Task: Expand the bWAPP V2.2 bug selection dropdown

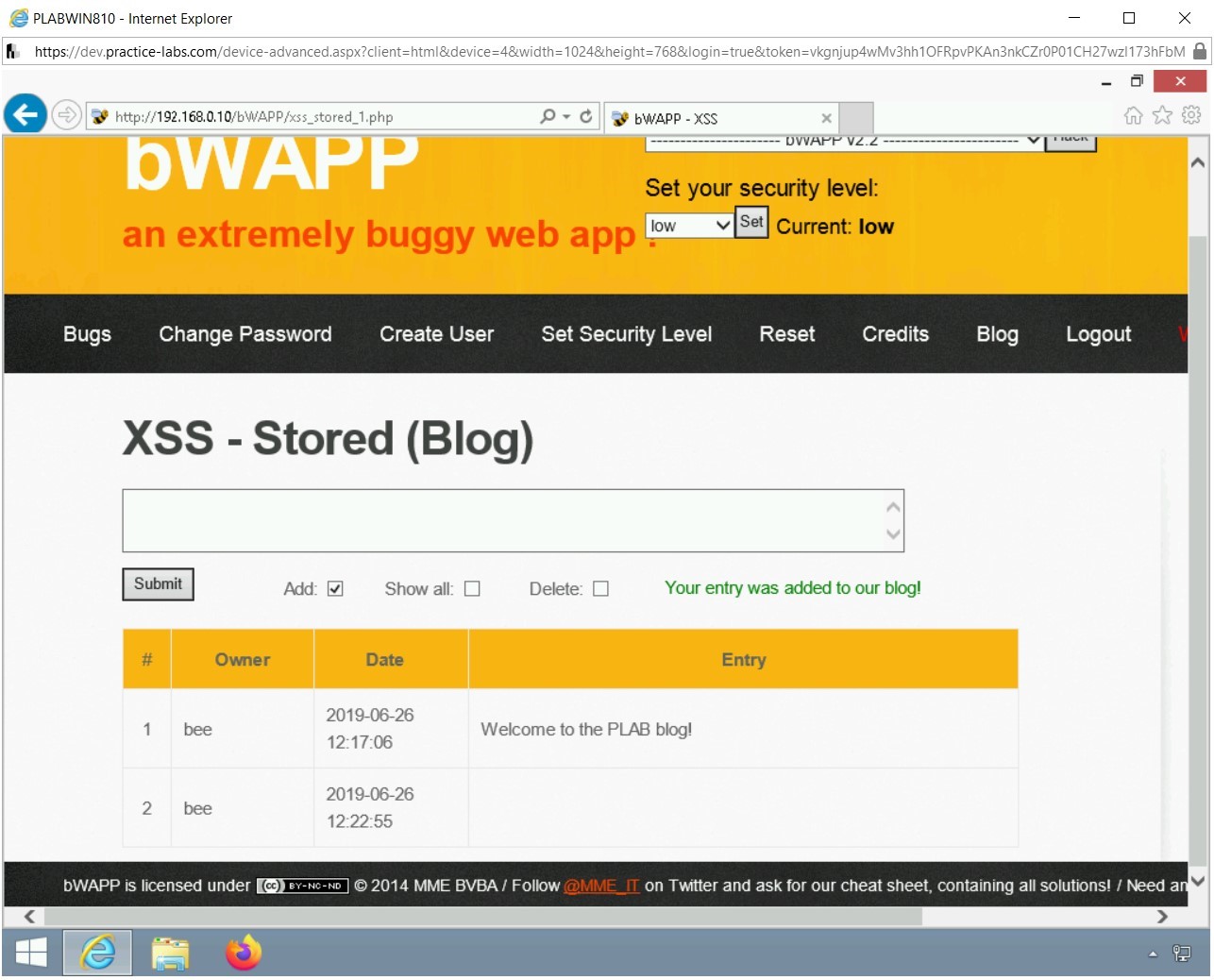Action: coord(1031,140)
